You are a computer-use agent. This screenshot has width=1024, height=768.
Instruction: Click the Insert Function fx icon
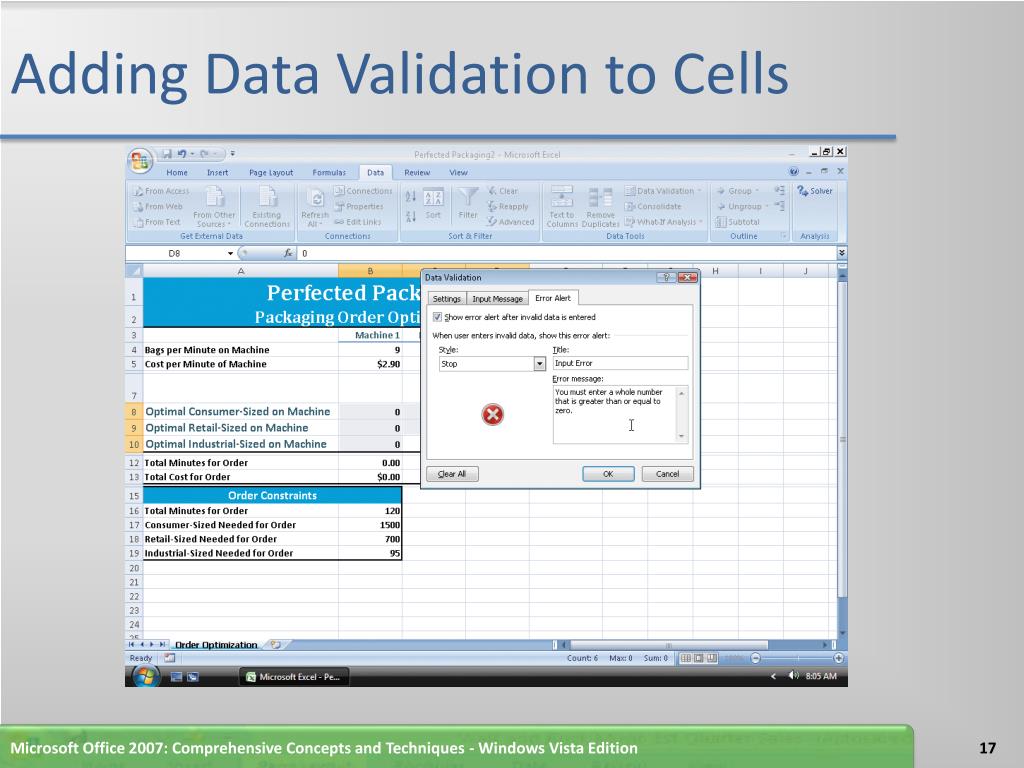click(x=288, y=253)
